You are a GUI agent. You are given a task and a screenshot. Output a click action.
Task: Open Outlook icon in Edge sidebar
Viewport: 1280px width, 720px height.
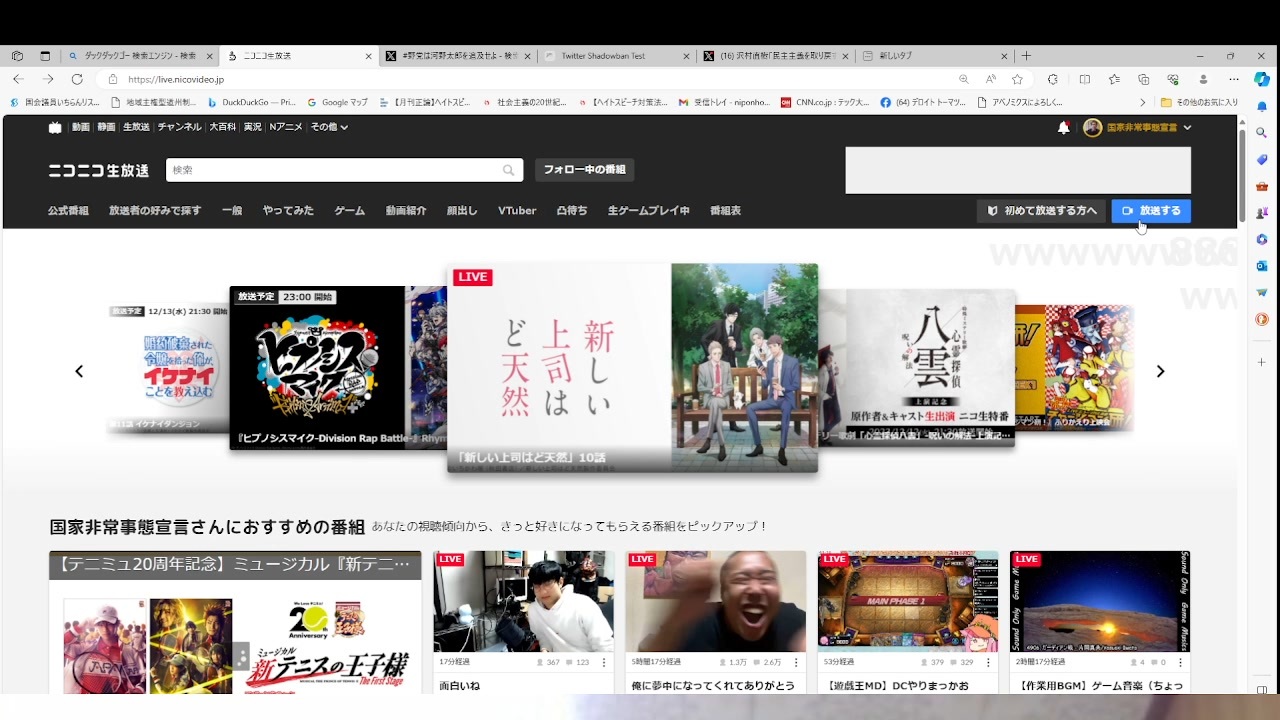click(1262, 266)
